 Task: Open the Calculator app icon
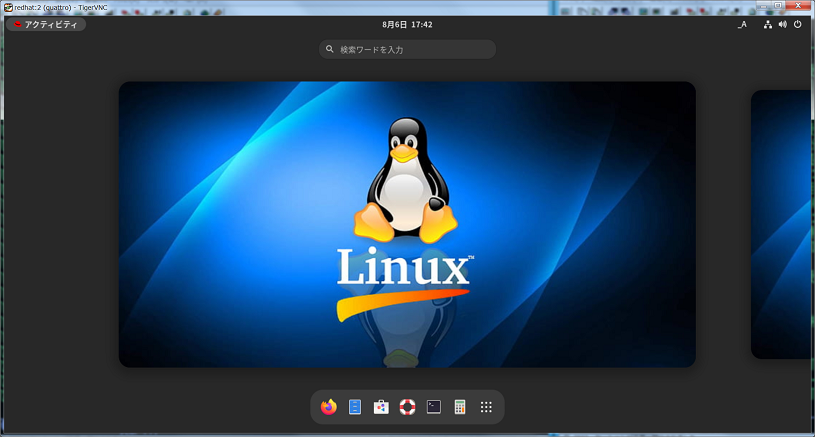(459, 407)
